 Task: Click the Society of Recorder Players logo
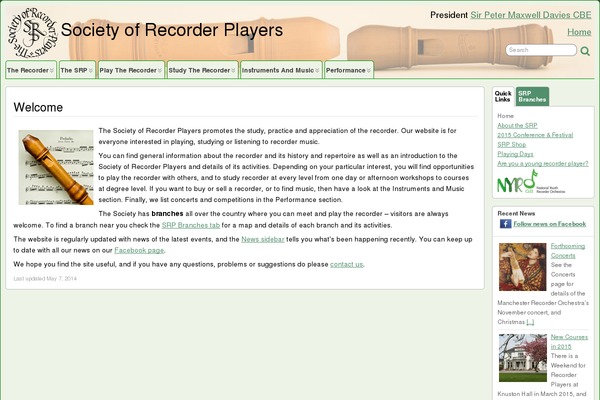(x=33, y=32)
